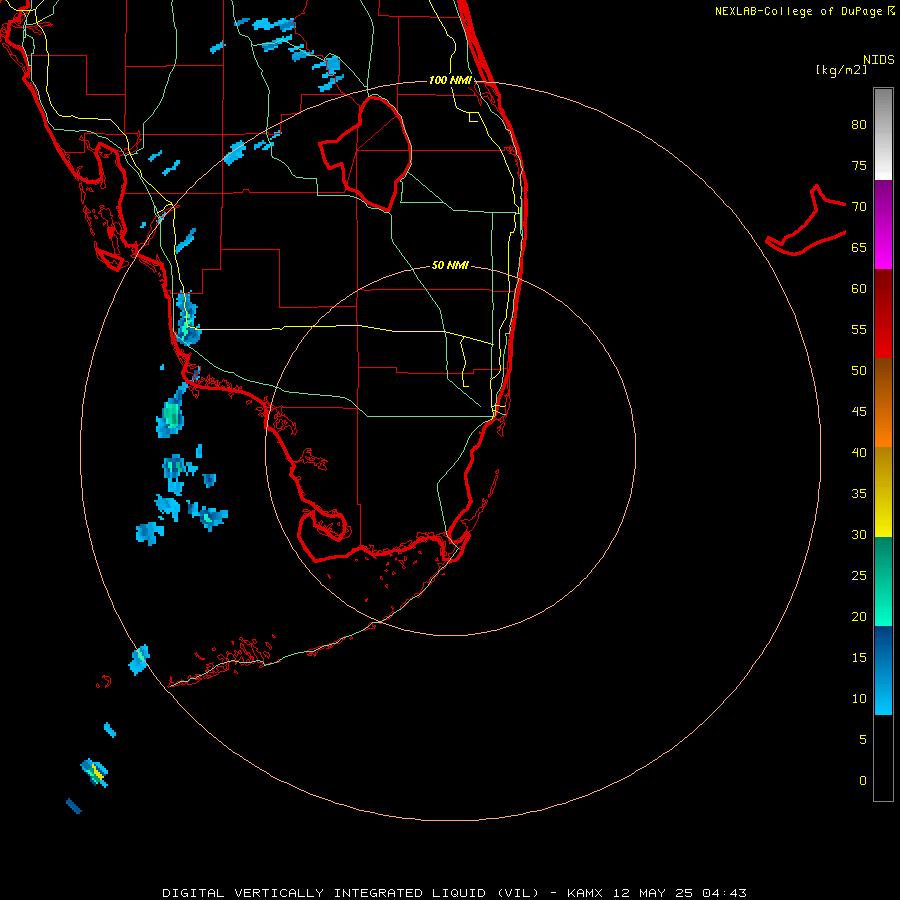Click the 50 NMI range ring label
Image resolution: width=900 pixels, height=900 pixels.
pos(450,265)
